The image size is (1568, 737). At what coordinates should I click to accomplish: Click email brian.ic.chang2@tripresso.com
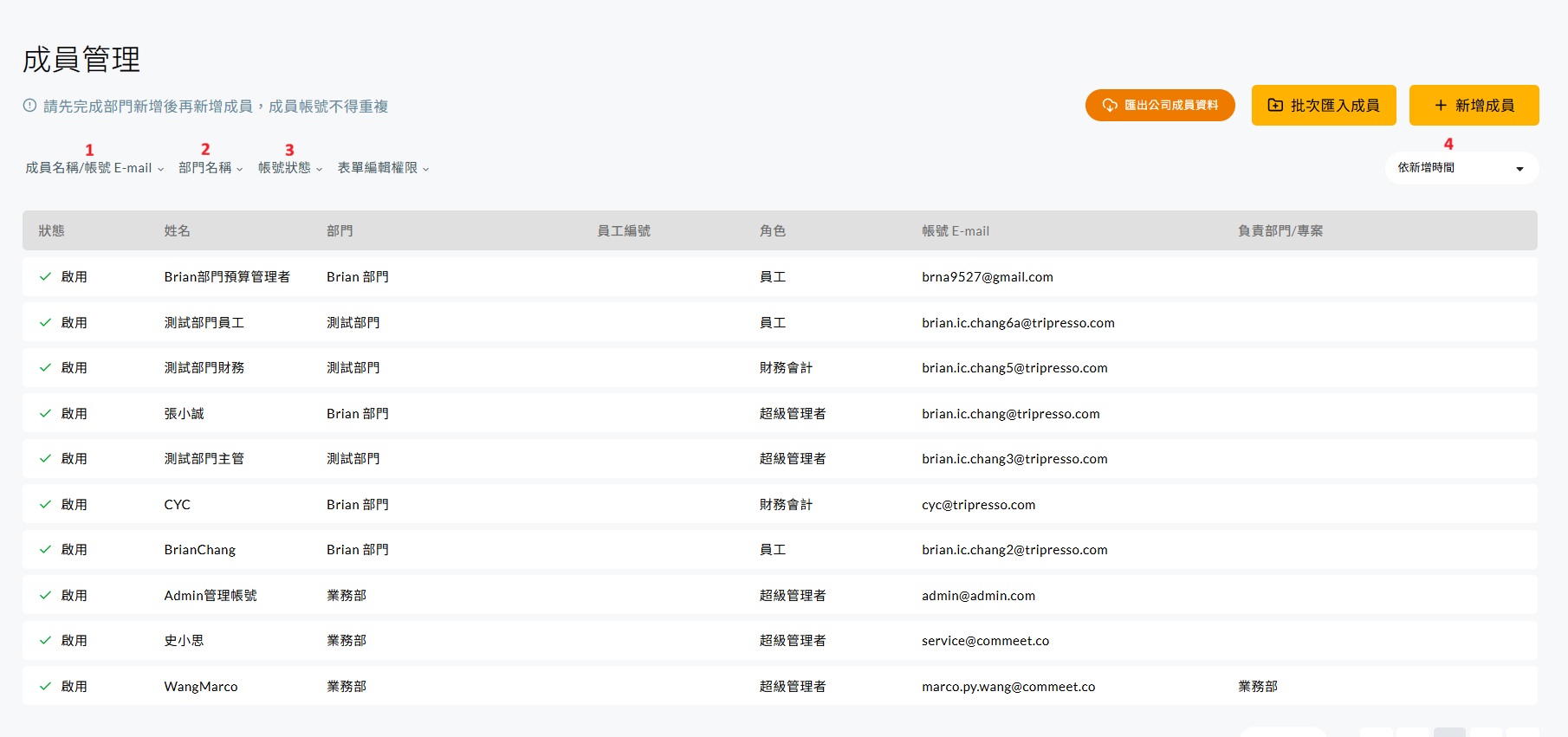pos(1015,550)
